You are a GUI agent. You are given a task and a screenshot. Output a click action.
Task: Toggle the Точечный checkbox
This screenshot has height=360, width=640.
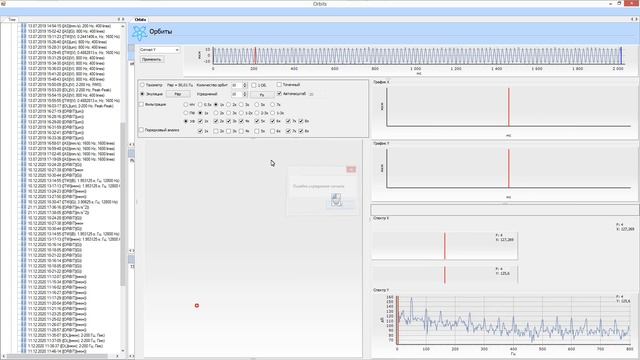click(279, 84)
